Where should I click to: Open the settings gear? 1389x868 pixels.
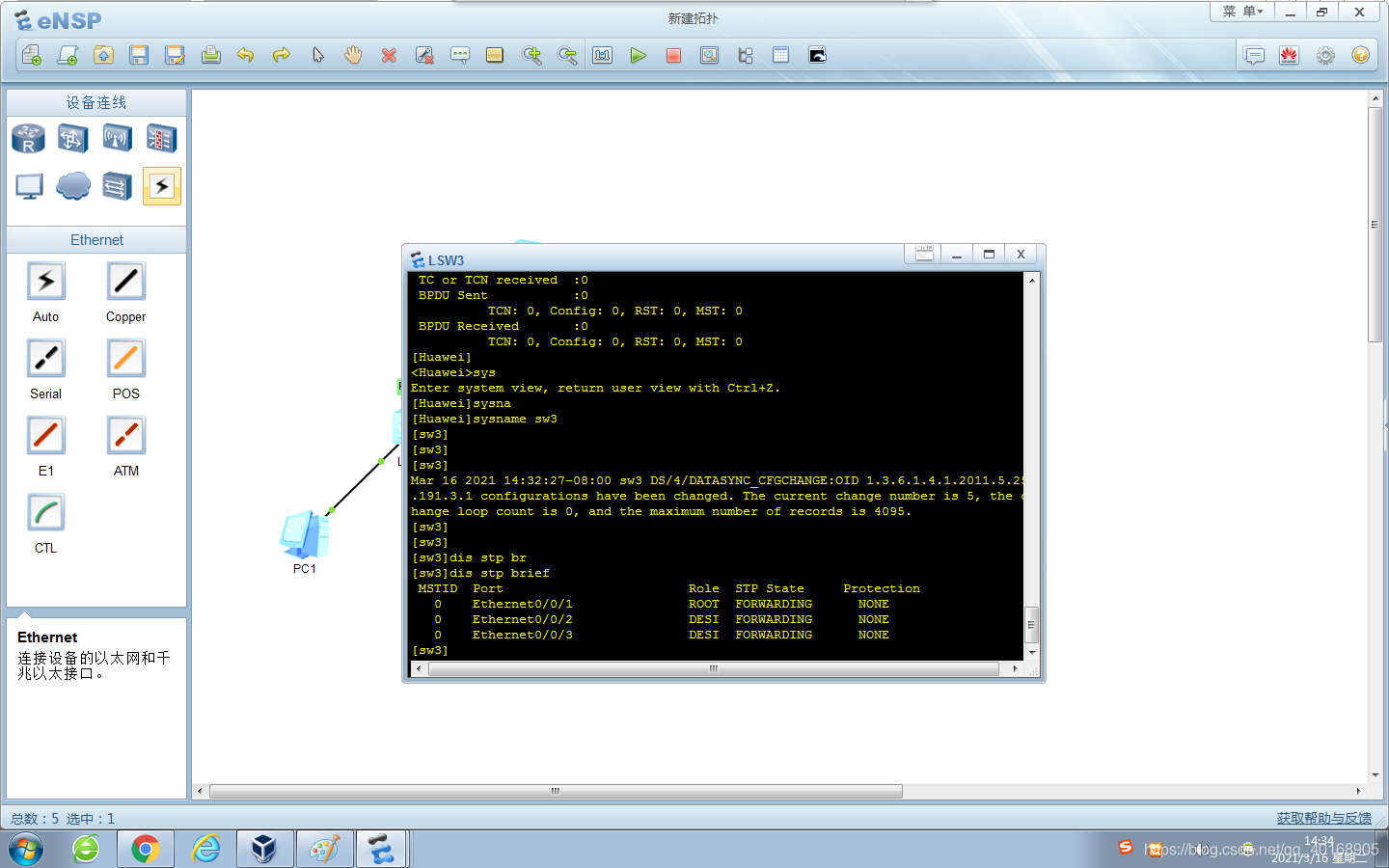pos(1325,55)
